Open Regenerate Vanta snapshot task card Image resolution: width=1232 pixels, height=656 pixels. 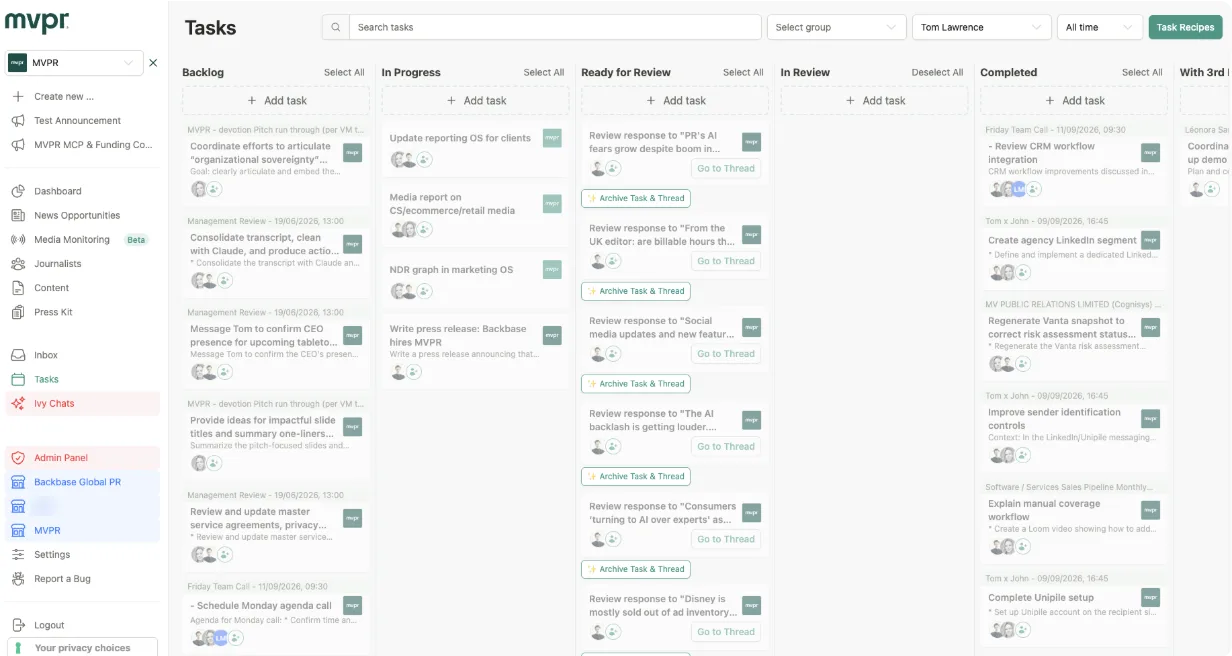(x=1074, y=343)
